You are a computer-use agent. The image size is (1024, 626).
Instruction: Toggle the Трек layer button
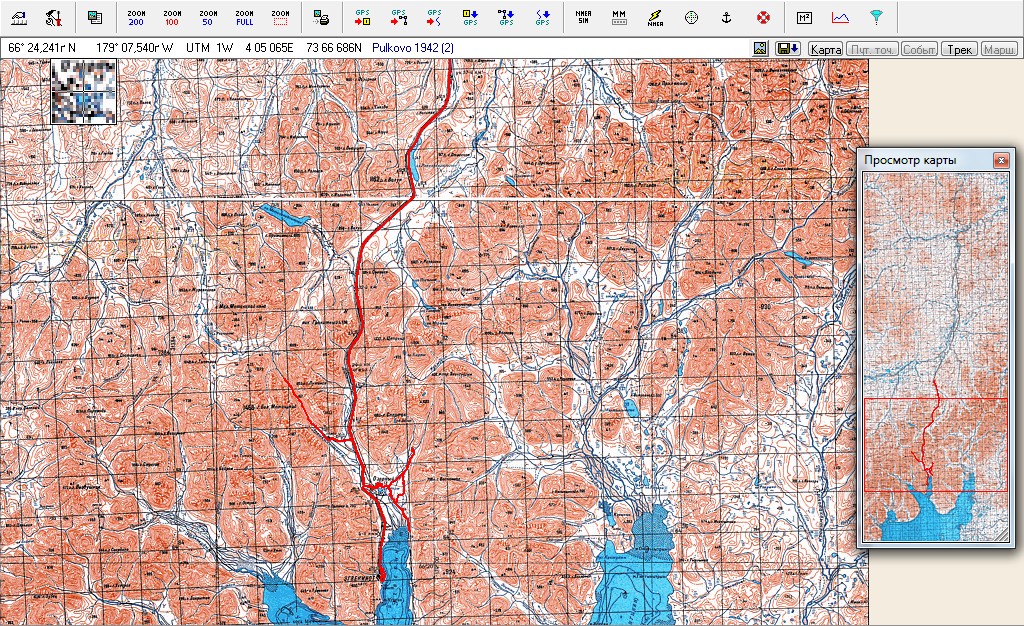(x=959, y=48)
